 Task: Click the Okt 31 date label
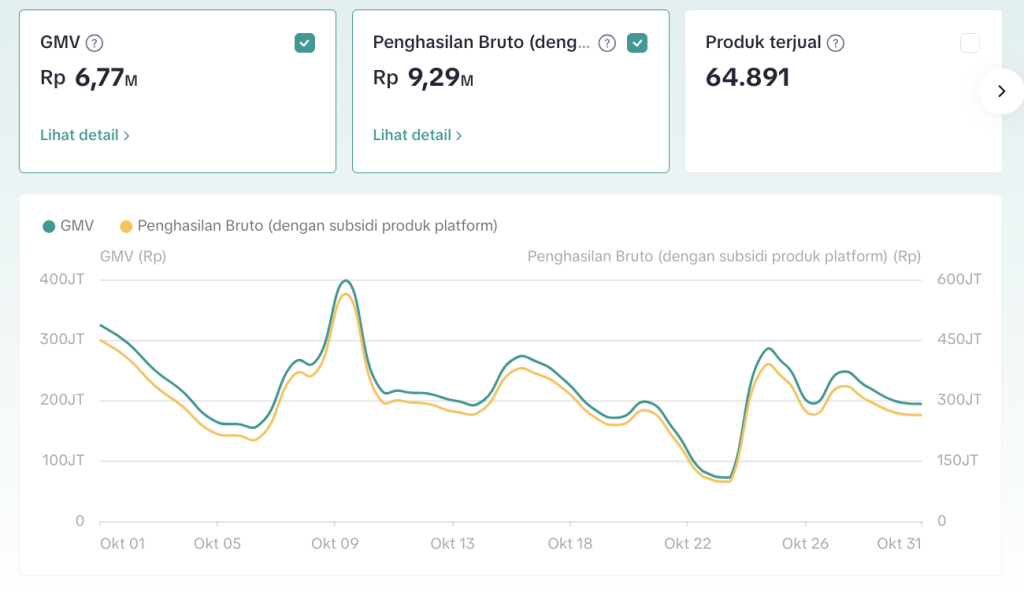898,544
